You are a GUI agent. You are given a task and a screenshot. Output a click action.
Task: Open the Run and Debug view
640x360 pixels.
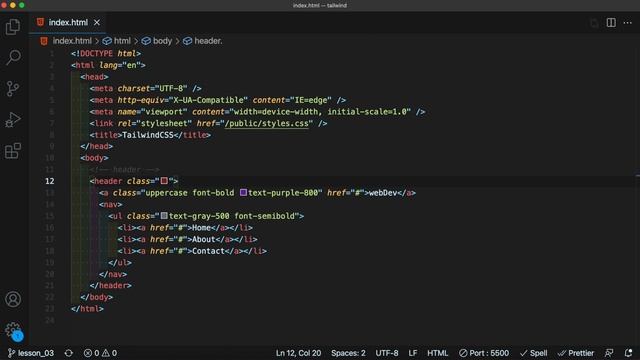click(13, 120)
